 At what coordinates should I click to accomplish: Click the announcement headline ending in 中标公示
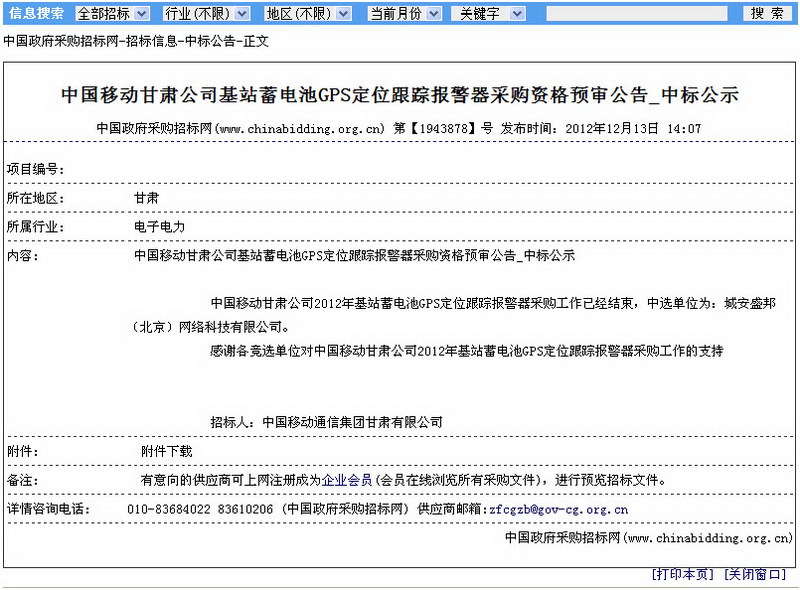[399, 95]
